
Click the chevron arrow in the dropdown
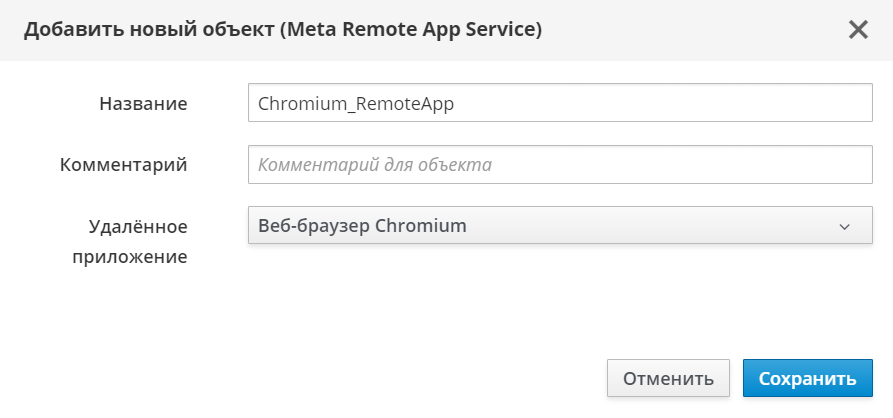click(x=844, y=227)
